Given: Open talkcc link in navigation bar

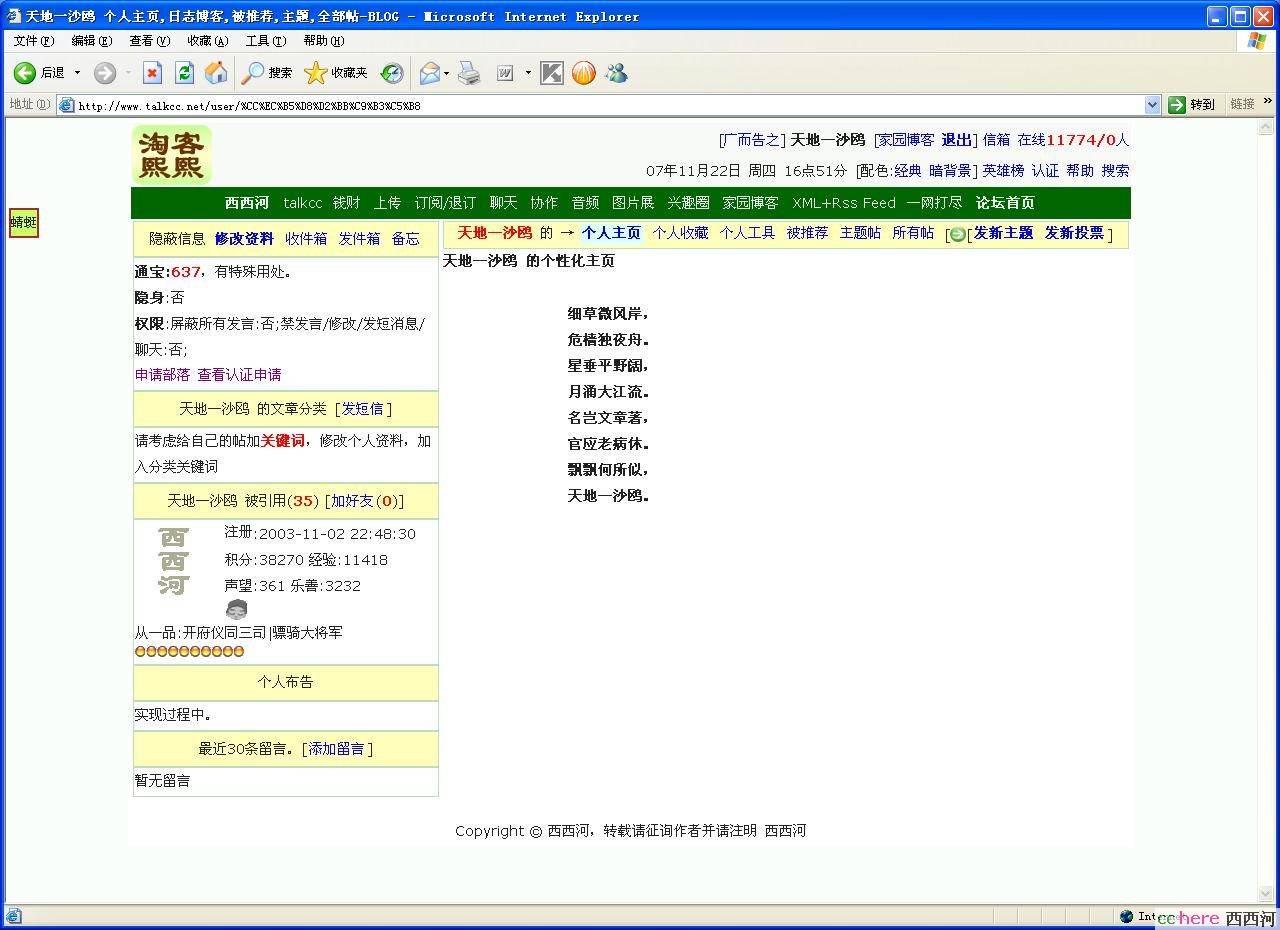Looking at the screenshot, I should pyautogui.click(x=303, y=203).
